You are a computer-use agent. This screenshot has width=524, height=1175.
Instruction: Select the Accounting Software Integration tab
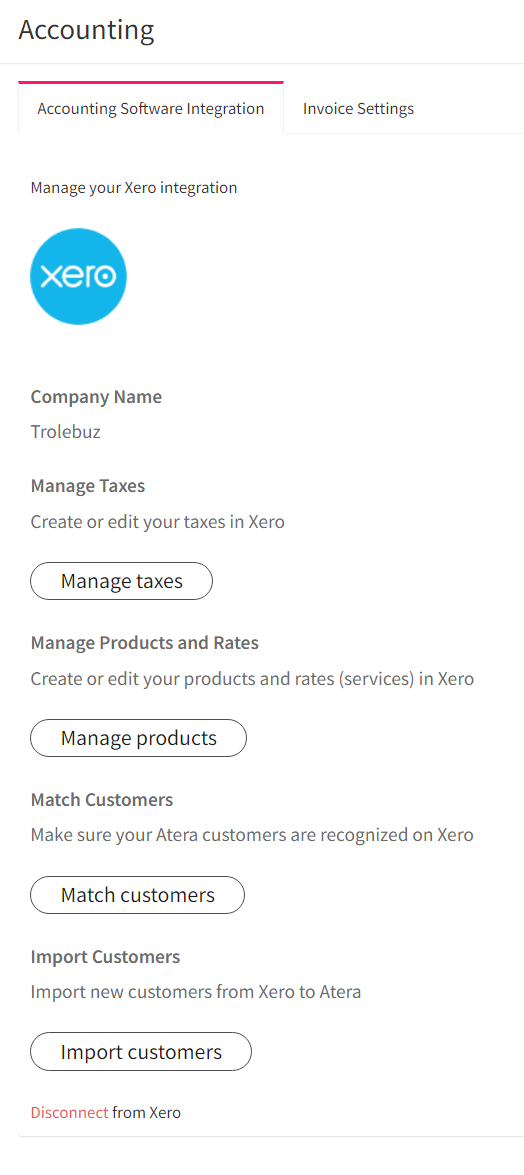coord(151,109)
